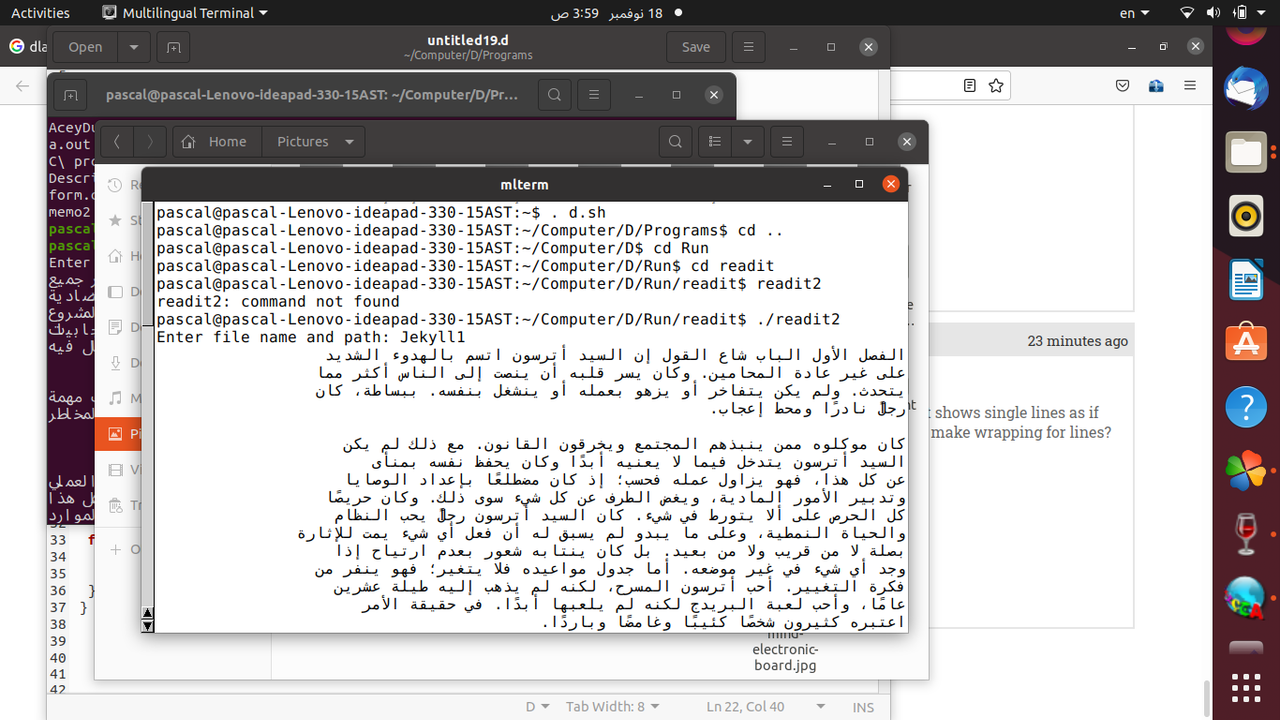Screen dimensions: 1280x720
Task: Go forward in the Files window
Action: click(x=149, y=142)
